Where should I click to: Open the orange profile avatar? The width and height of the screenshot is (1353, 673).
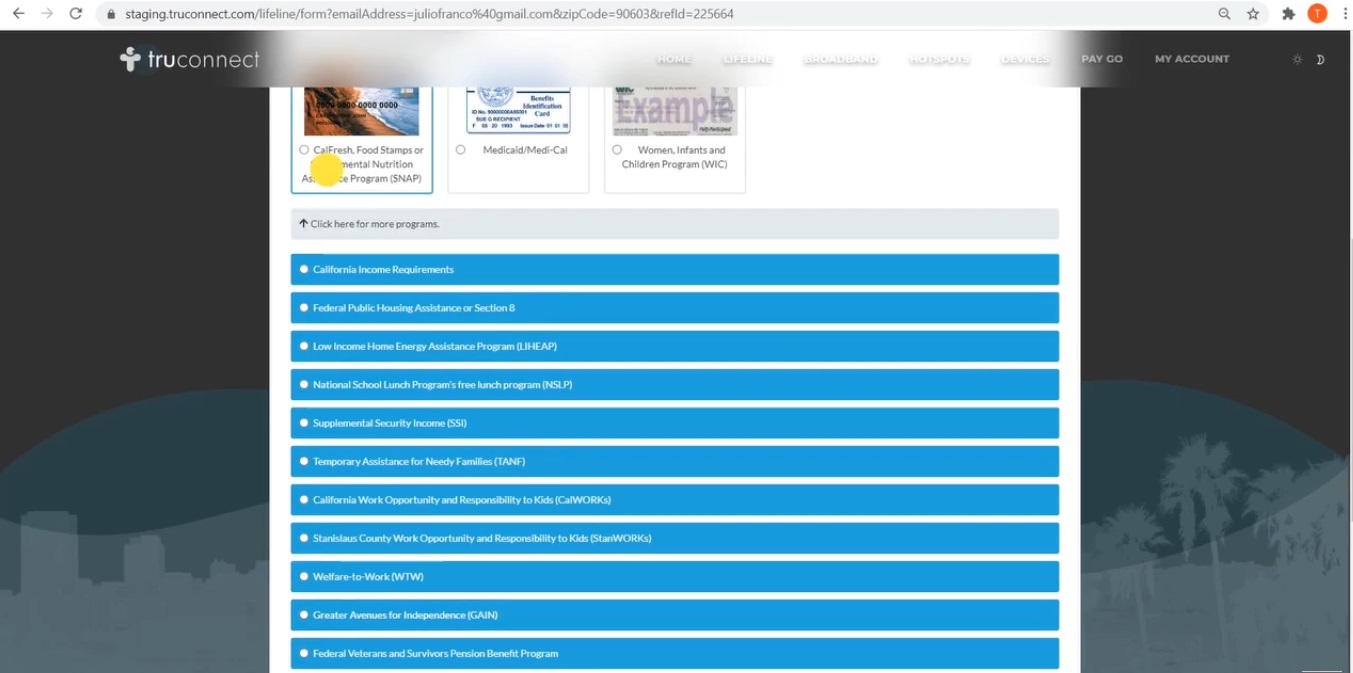pos(1317,14)
